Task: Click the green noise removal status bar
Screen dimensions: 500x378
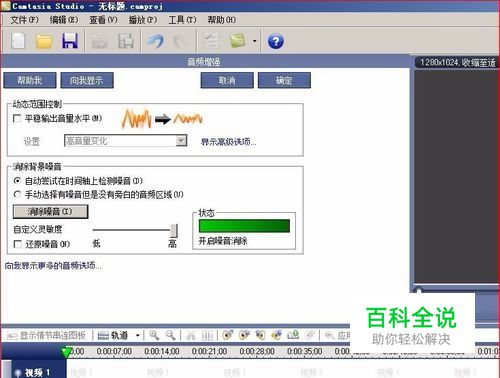Action: 244,226
